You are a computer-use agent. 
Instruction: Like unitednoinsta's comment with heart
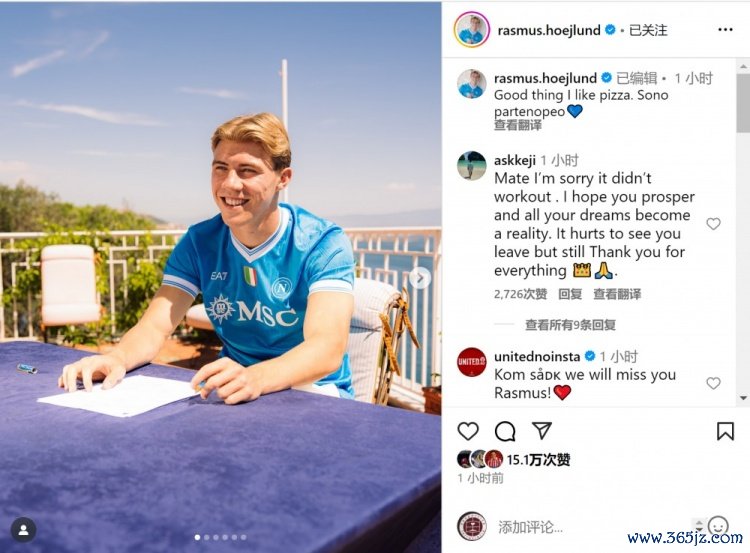click(713, 383)
